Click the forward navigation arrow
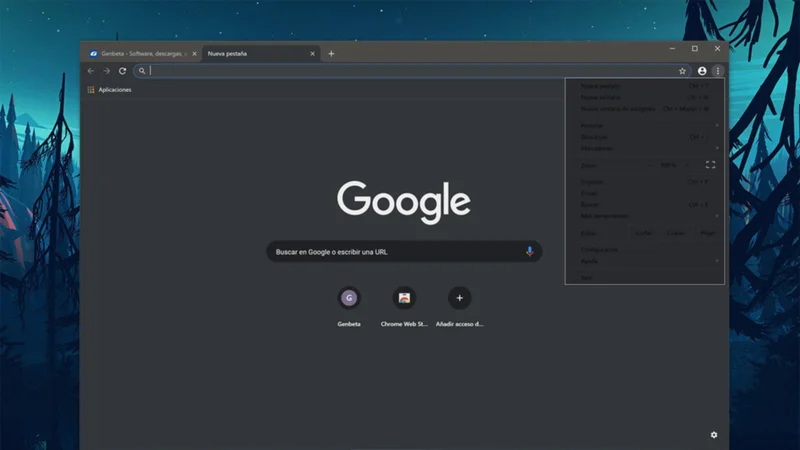The width and height of the screenshot is (800, 450). [107, 71]
